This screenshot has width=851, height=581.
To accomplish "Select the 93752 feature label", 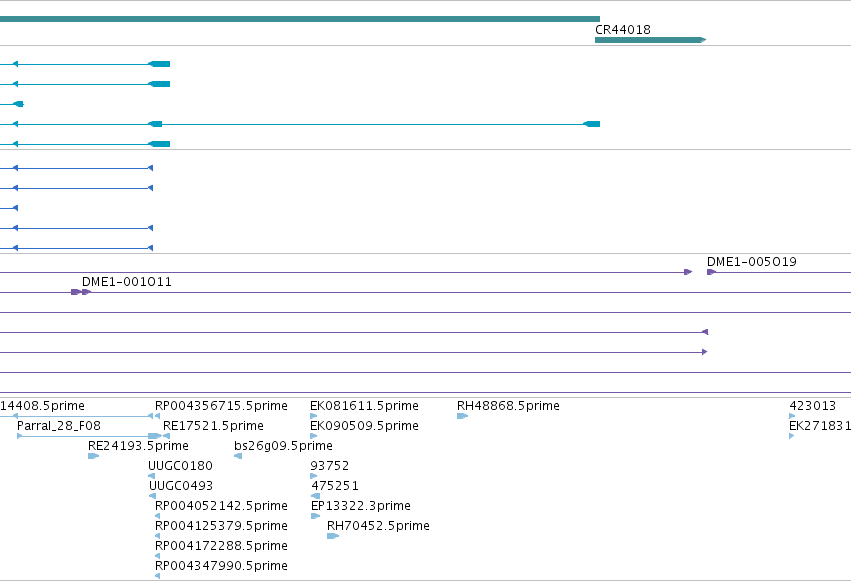I will 329,466.
